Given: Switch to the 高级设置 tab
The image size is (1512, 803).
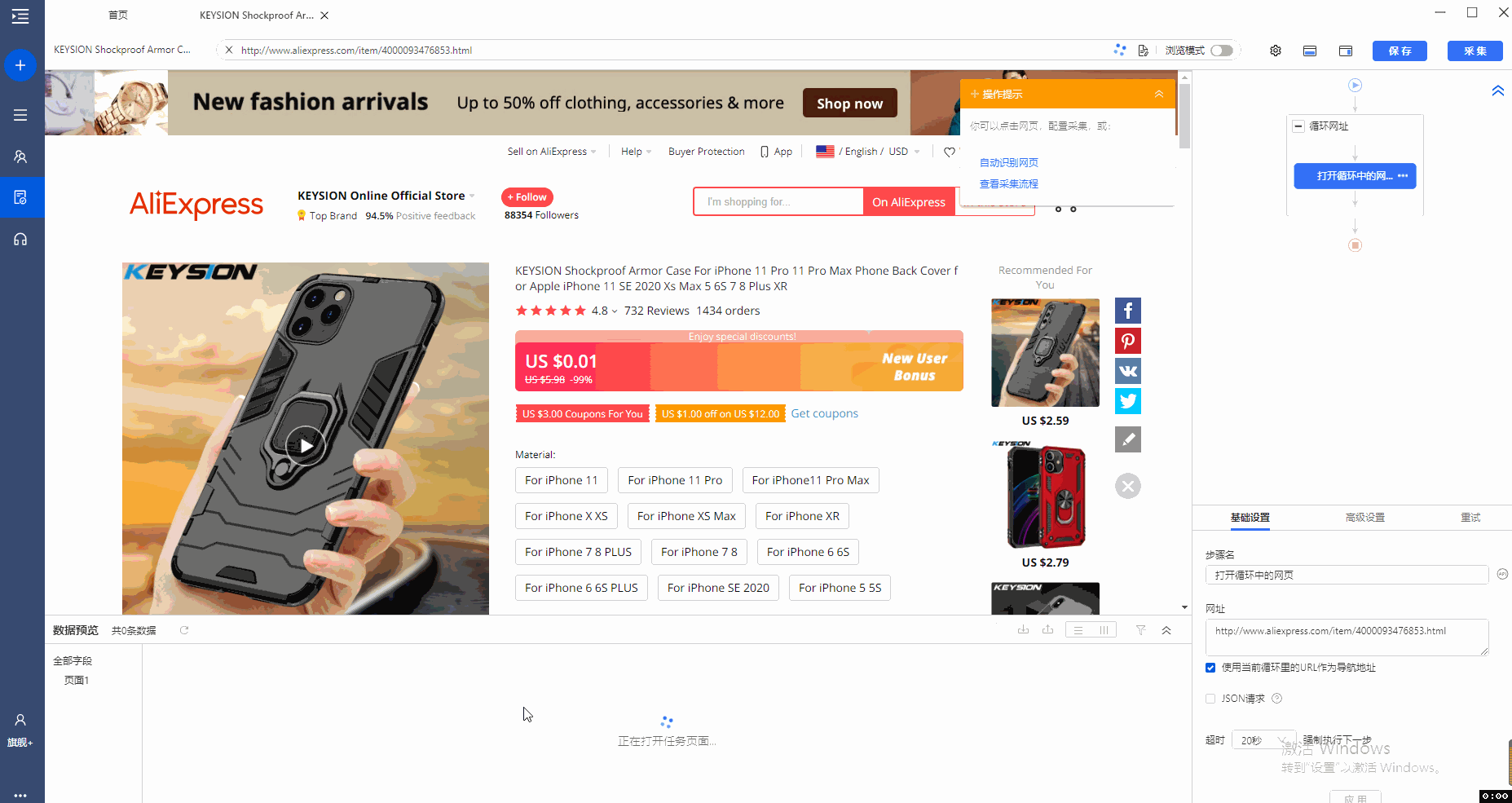Looking at the screenshot, I should tap(1365, 518).
